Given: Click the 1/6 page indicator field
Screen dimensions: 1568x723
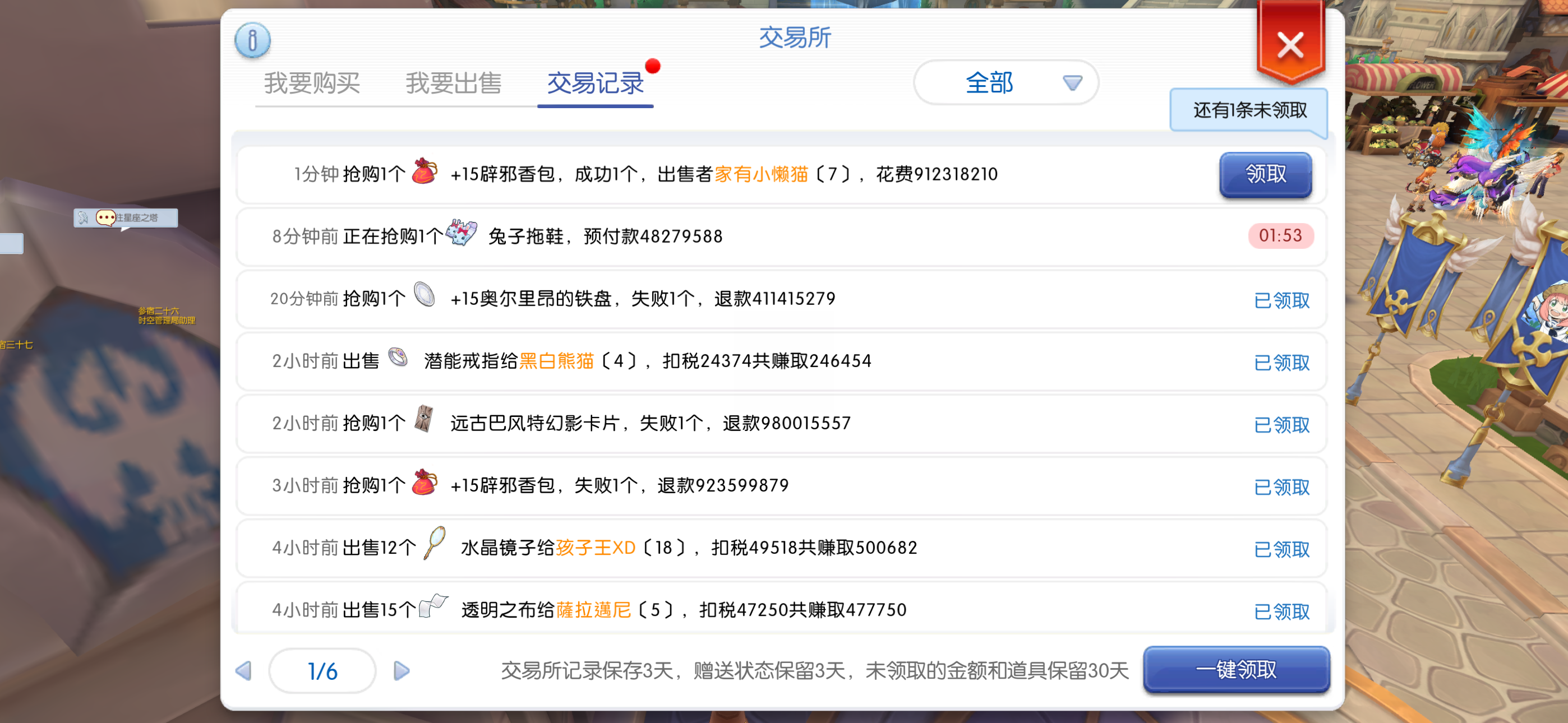Looking at the screenshot, I should (x=322, y=671).
